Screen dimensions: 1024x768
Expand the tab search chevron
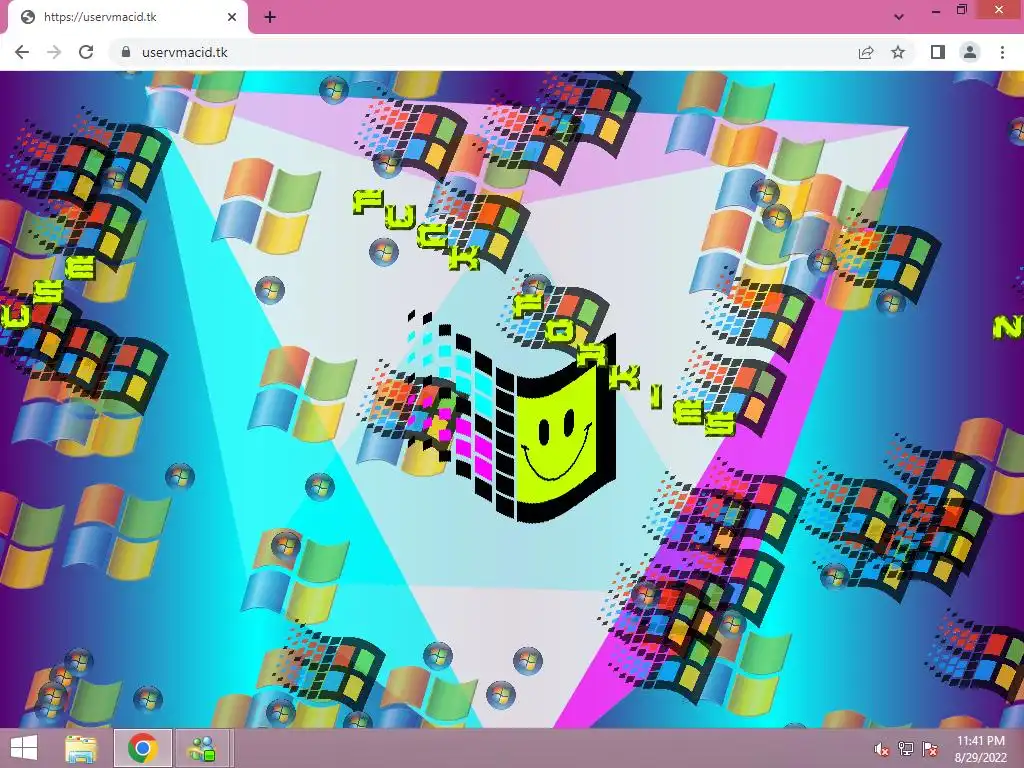point(899,17)
